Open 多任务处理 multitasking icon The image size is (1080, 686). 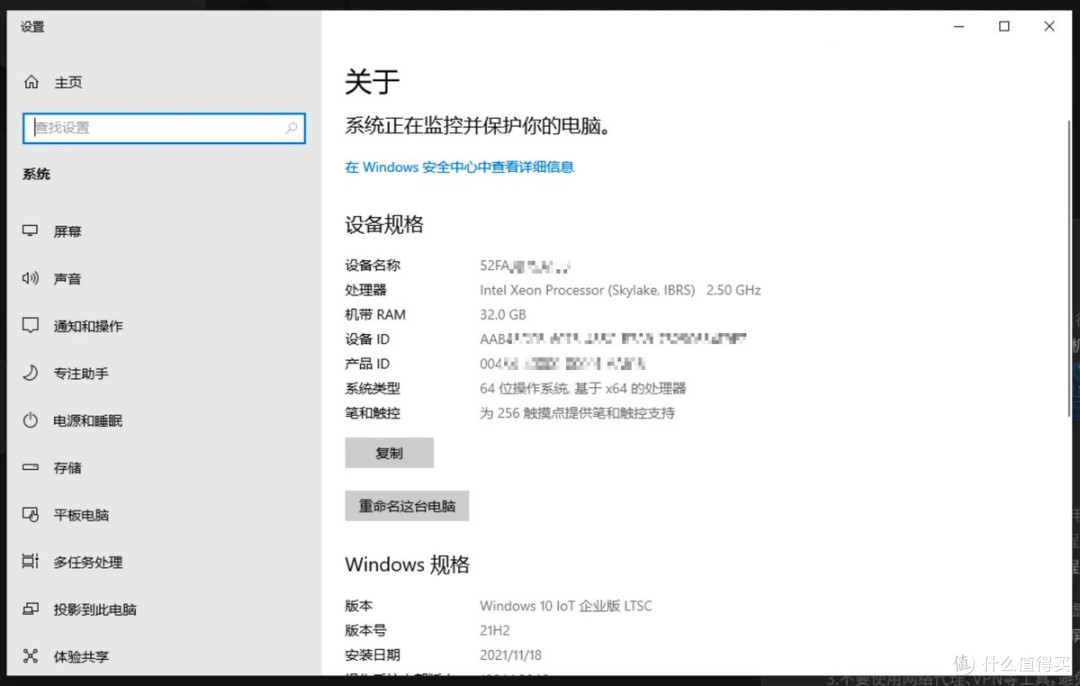[x=30, y=561]
